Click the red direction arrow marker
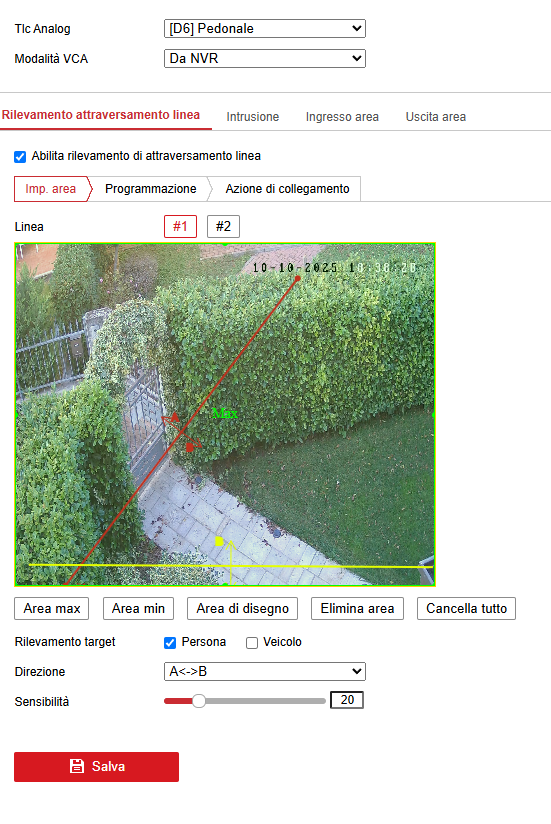 (x=181, y=432)
